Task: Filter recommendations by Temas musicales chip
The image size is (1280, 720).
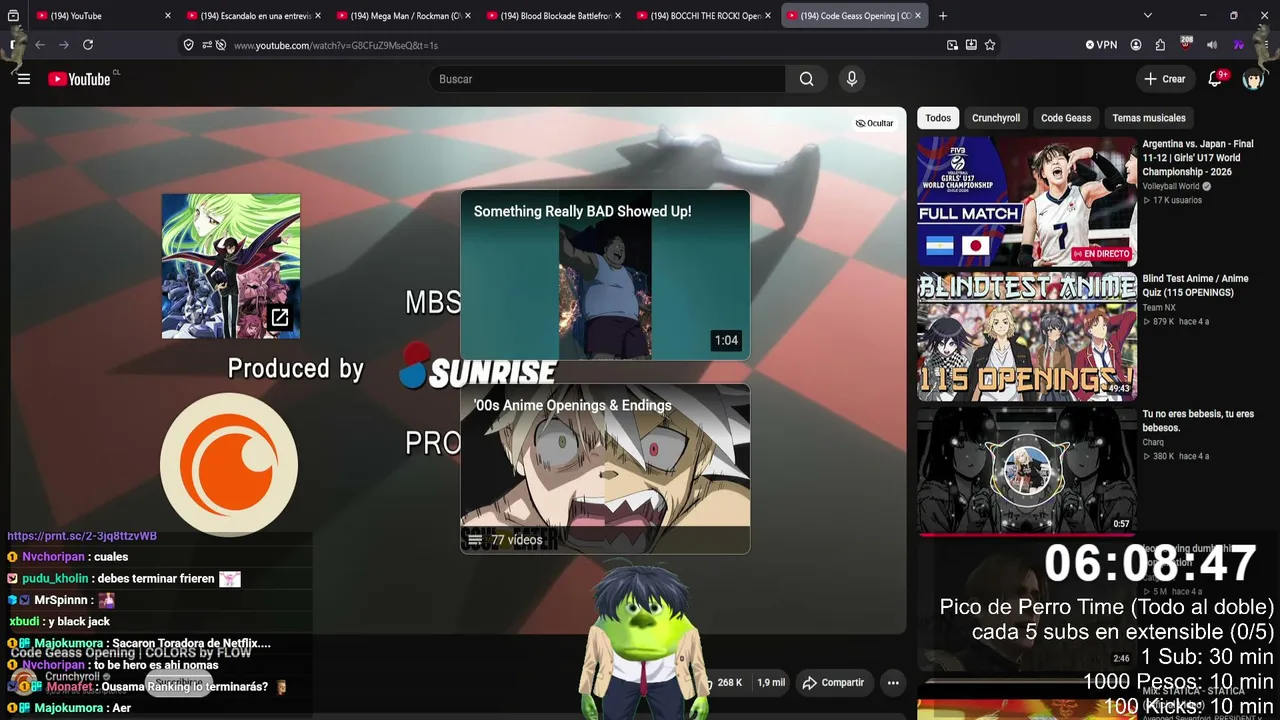Action: [1149, 118]
